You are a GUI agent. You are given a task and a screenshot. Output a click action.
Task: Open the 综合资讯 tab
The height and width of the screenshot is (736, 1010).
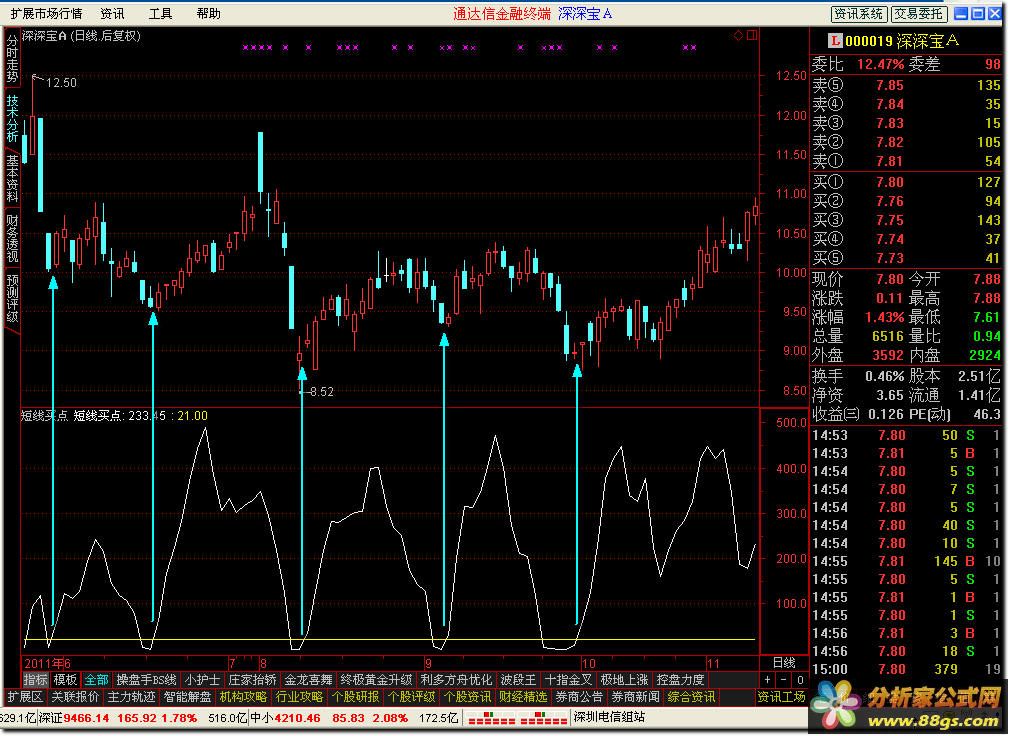point(692,697)
